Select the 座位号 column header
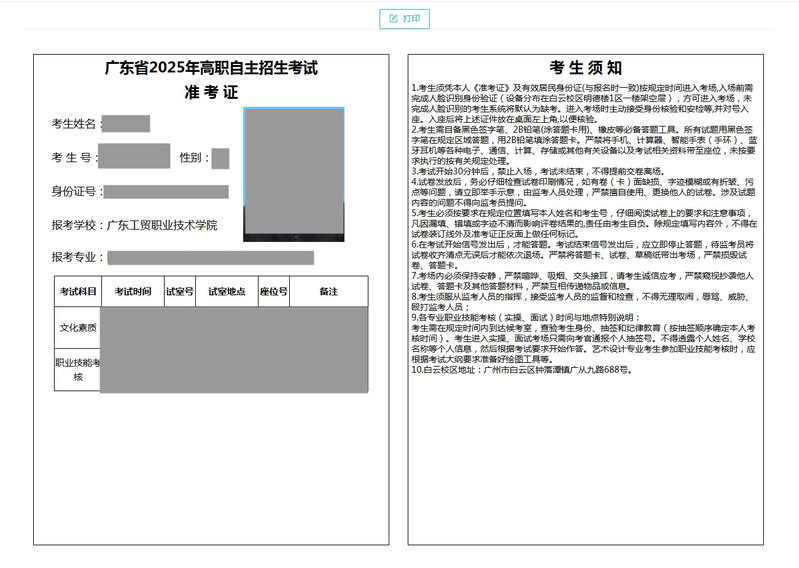Screen dimensions: 799x568 [274, 292]
